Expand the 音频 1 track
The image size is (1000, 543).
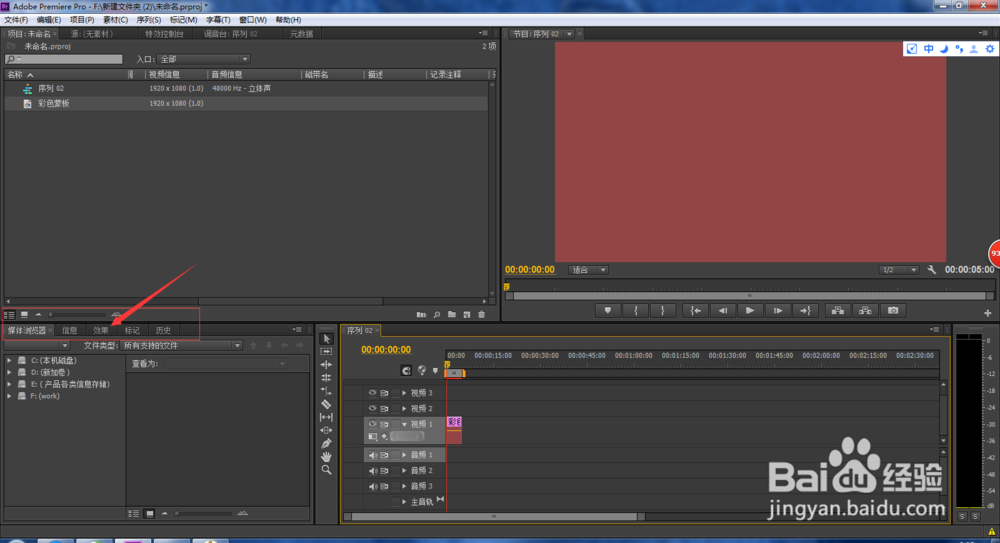coord(404,455)
